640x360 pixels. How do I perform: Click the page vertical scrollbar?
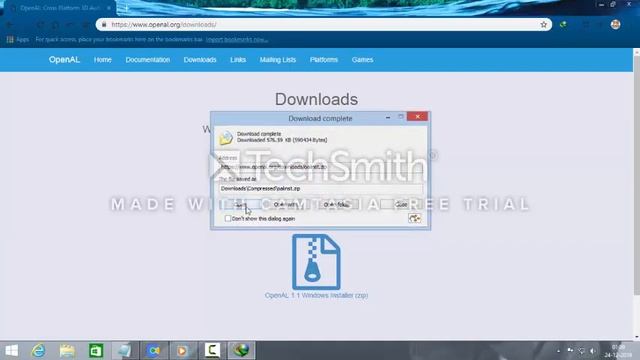pos(636,176)
